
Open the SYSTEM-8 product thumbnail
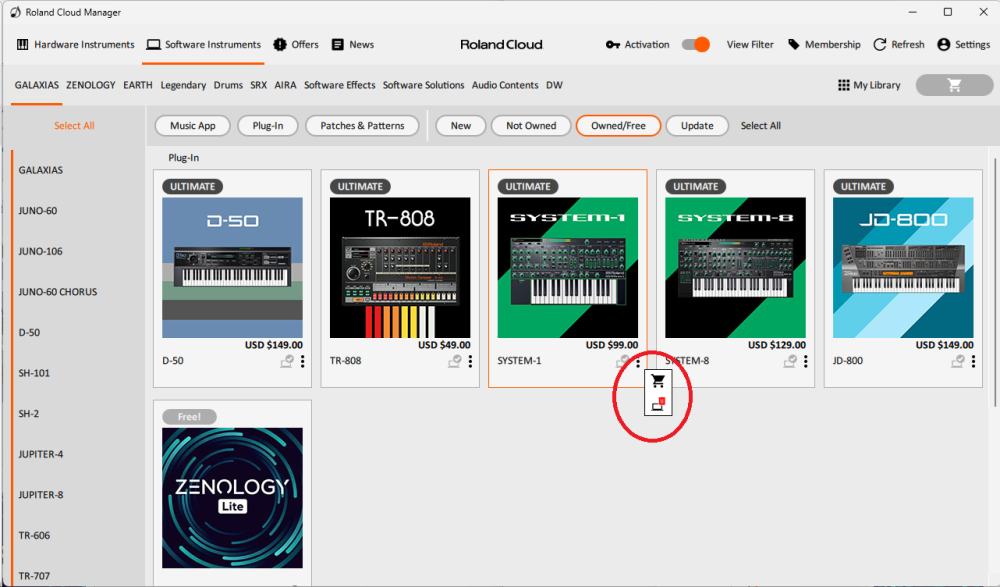tap(735, 267)
